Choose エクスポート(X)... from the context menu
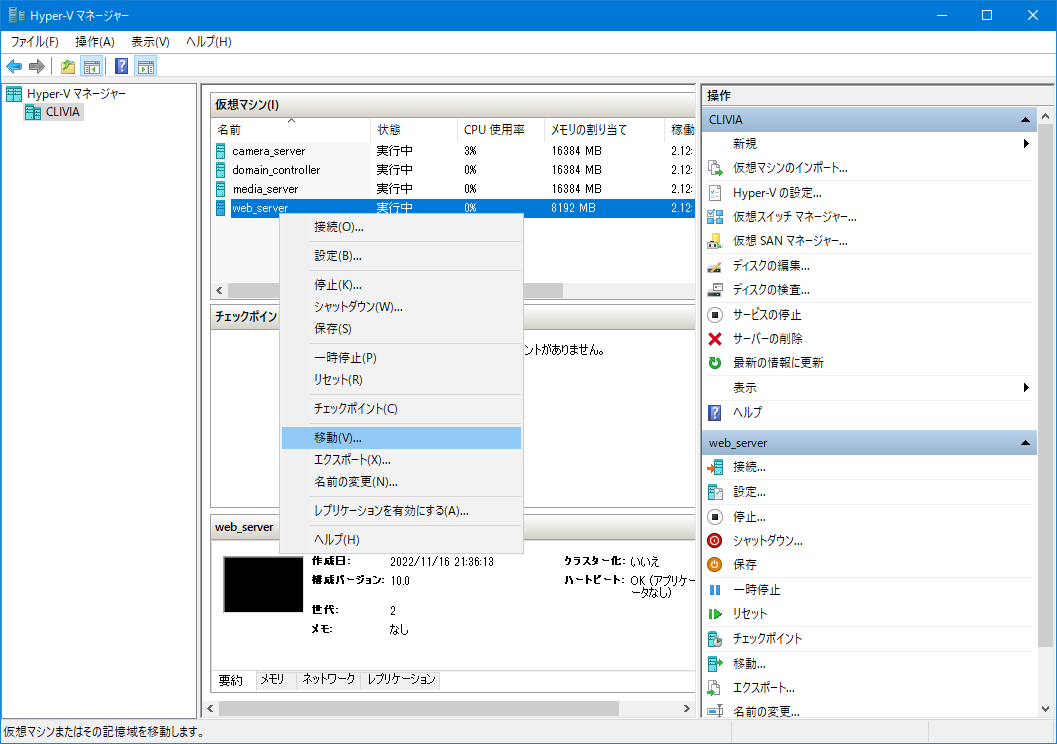Viewport: 1057px width, 744px height. pyautogui.click(x=401, y=460)
